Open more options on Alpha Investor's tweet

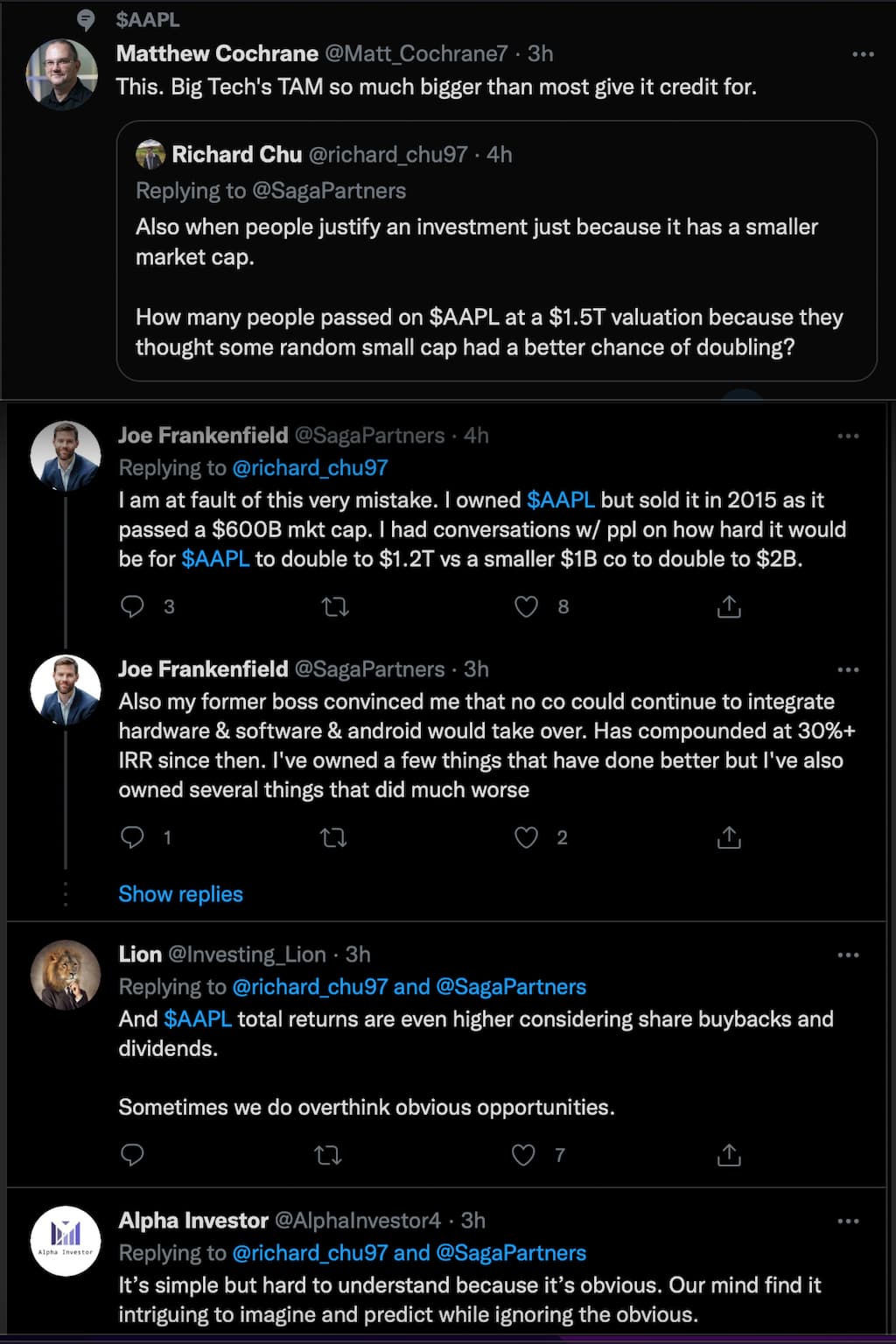pyautogui.click(x=848, y=1221)
